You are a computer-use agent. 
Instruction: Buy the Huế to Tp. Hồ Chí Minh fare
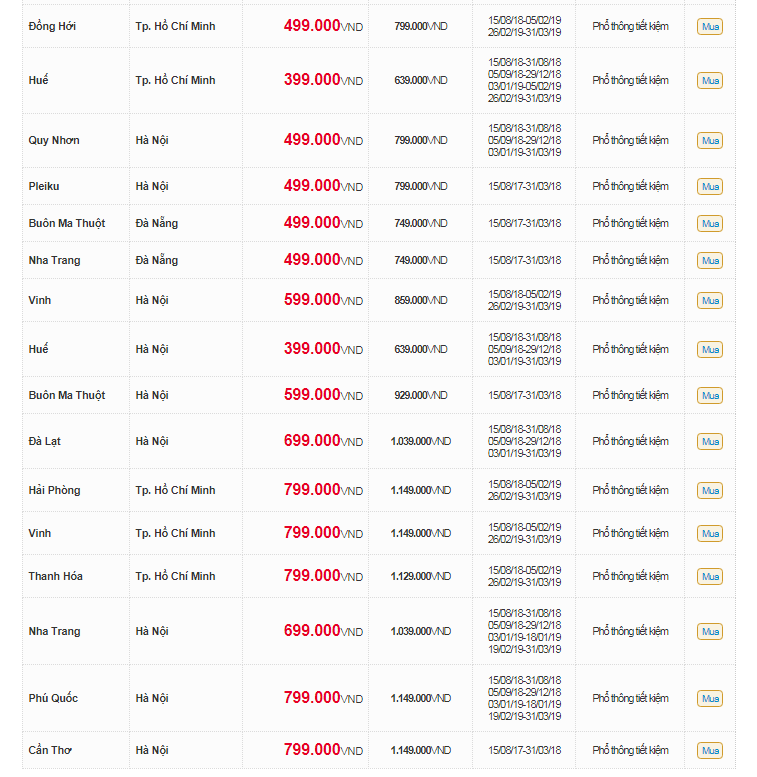pyautogui.click(x=710, y=81)
